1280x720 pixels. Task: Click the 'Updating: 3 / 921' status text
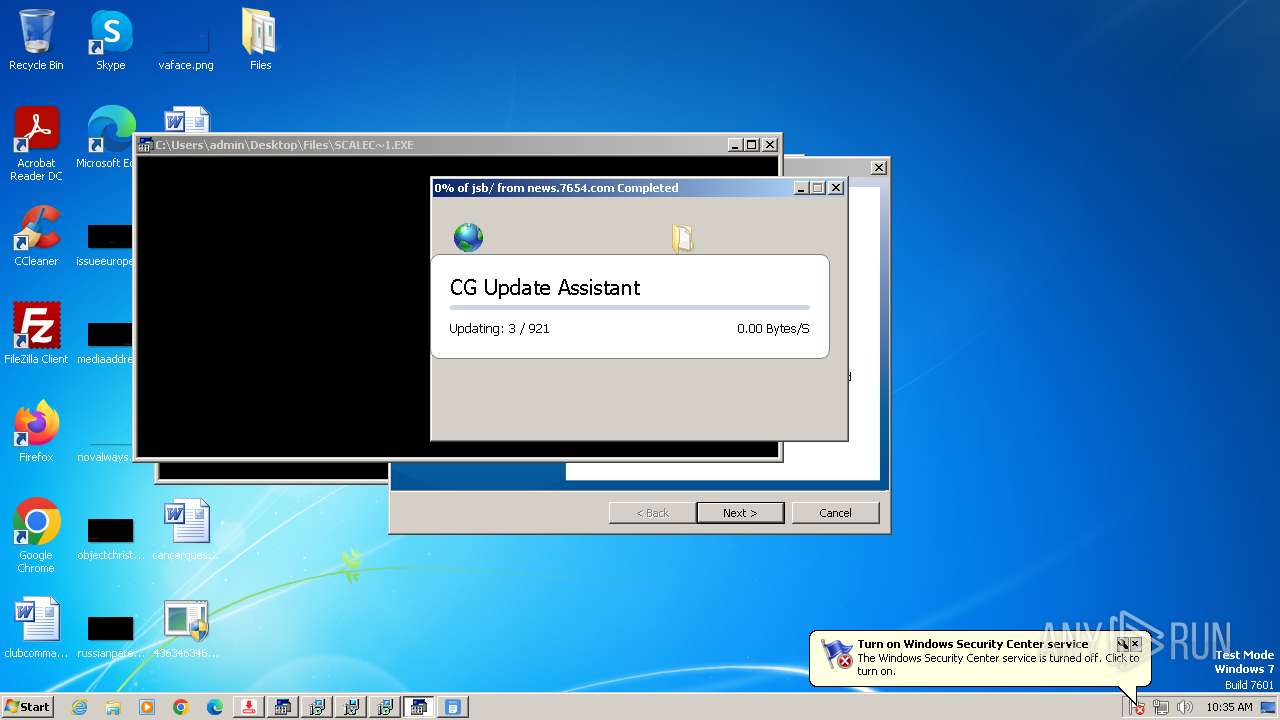click(x=499, y=328)
